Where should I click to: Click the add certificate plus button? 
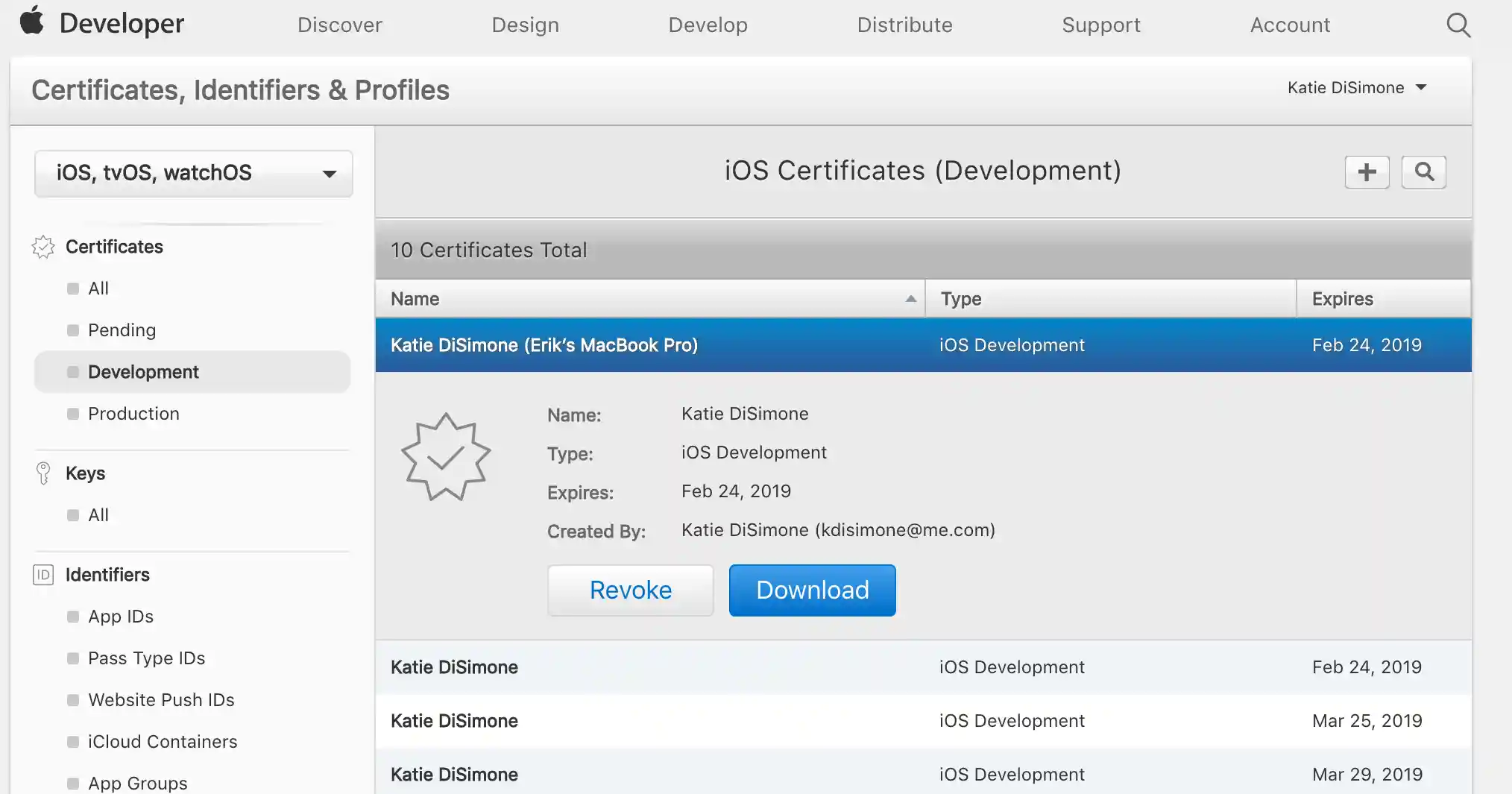point(1367,172)
